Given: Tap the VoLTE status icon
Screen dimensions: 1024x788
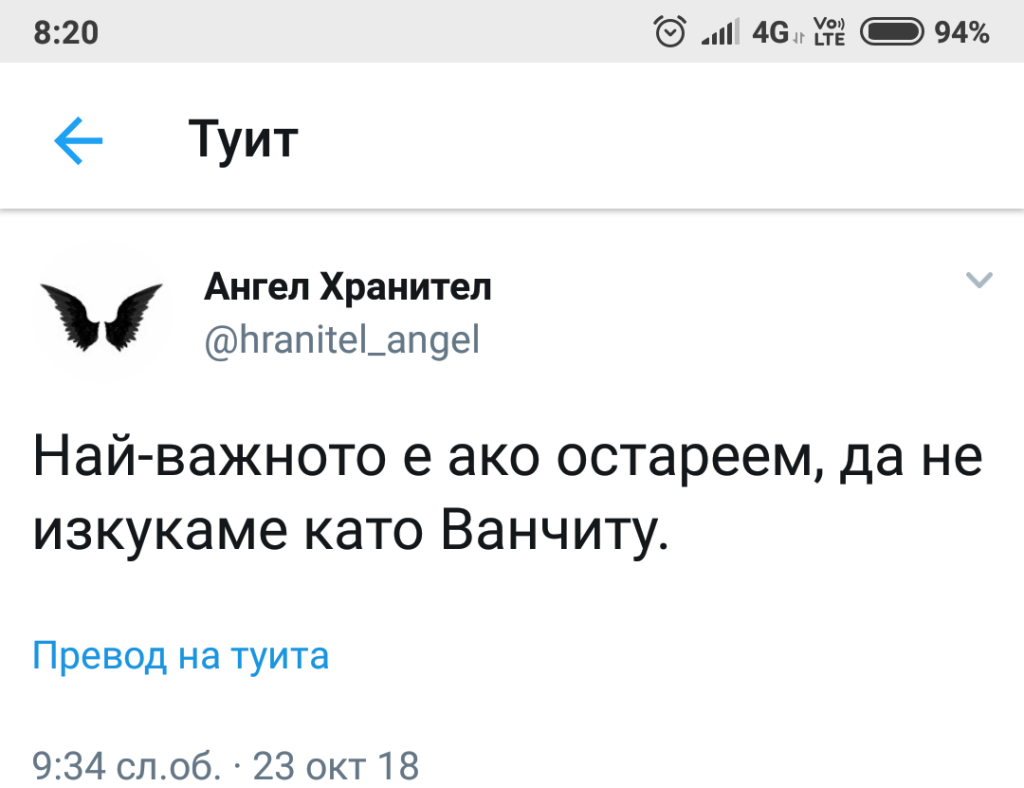Looking at the screenshot, I should (x=830, y=33).
